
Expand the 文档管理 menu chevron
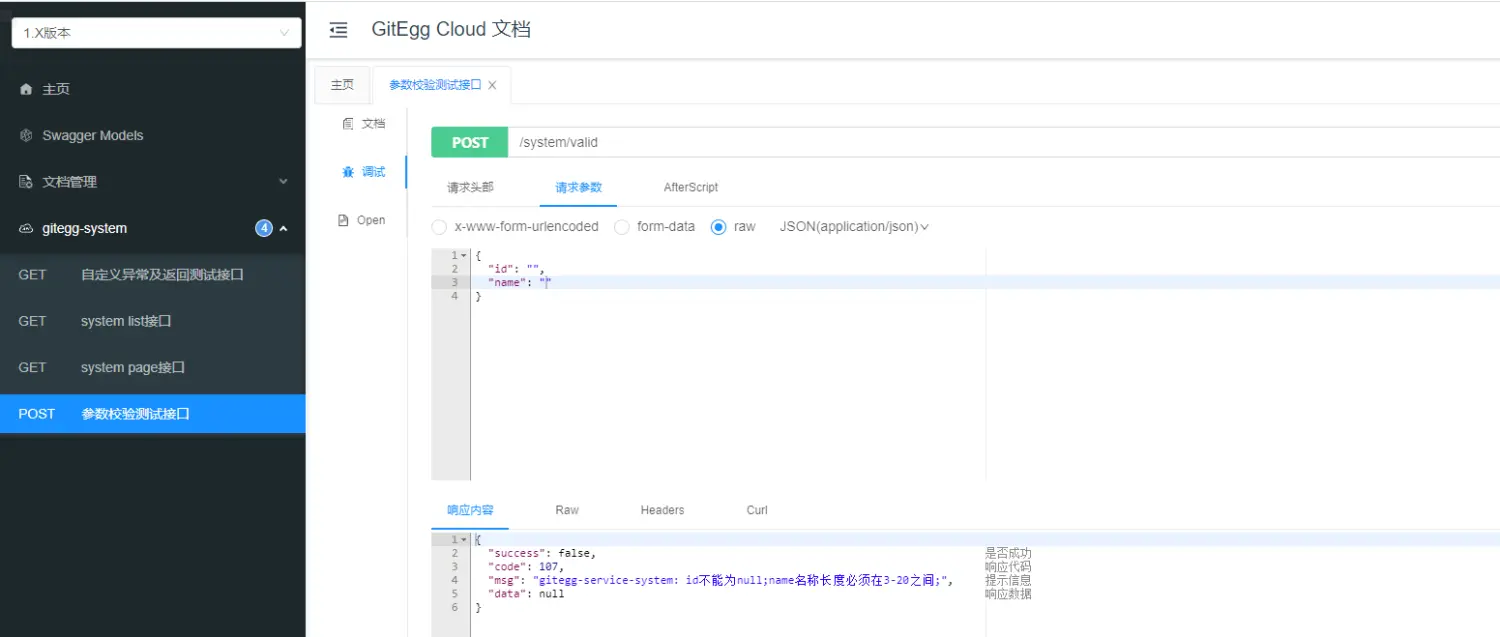[x=283, y=182]
